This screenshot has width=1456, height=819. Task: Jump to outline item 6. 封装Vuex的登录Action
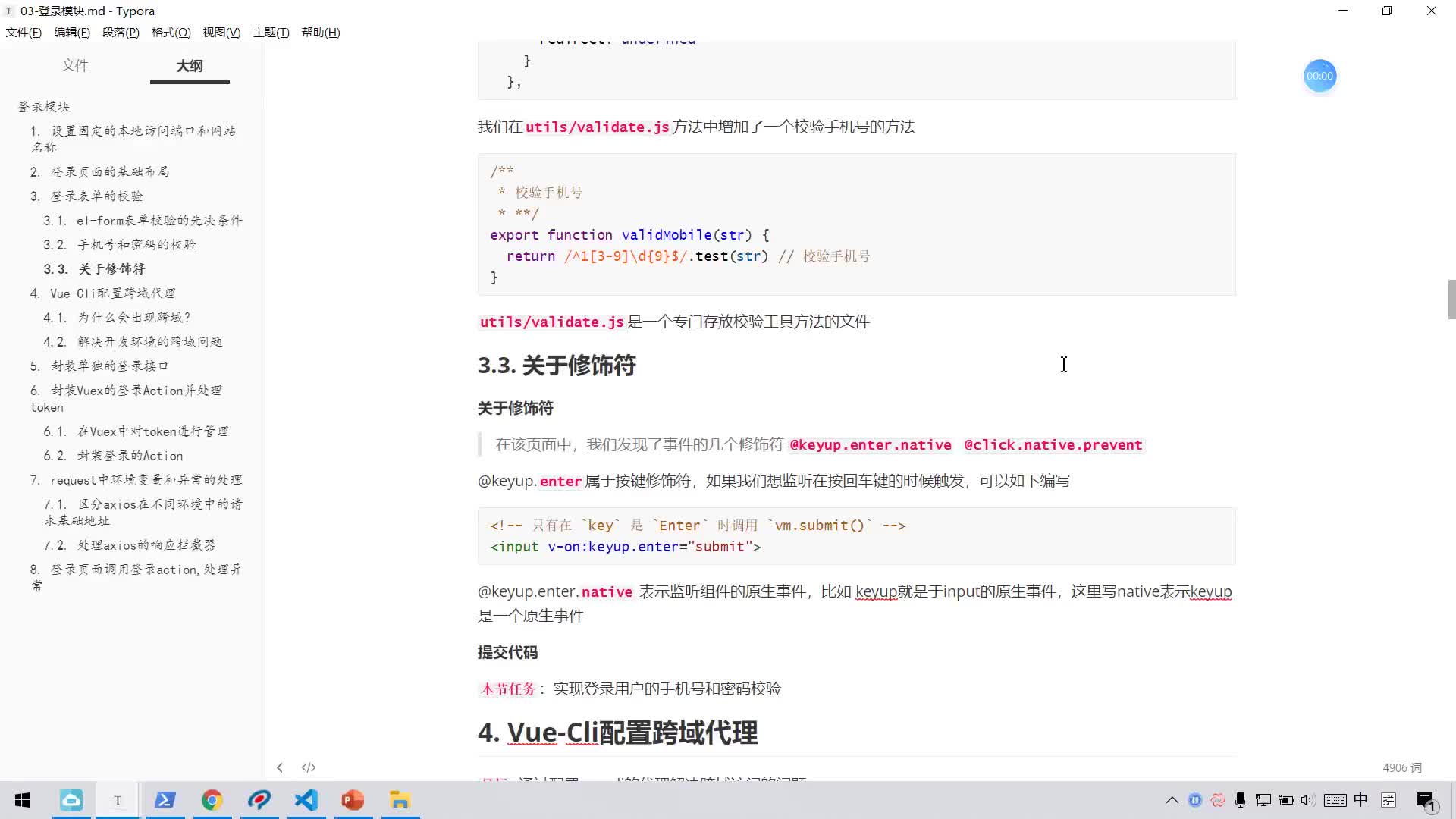[127, 399]
